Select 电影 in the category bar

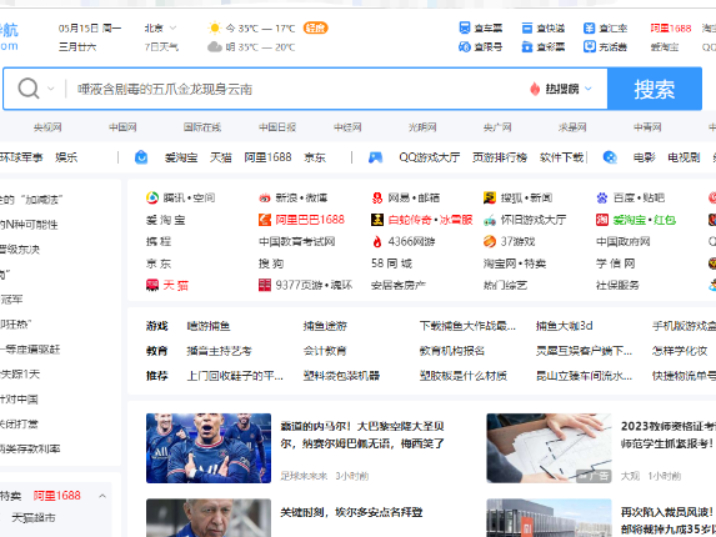644,158
